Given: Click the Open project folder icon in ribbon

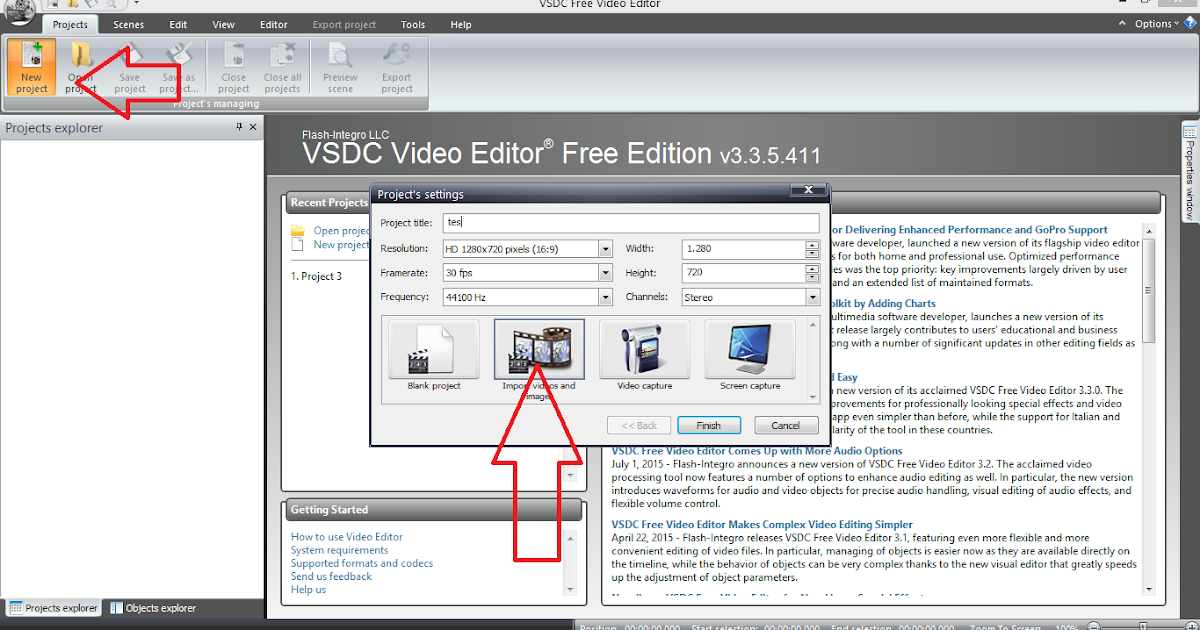Looking at the screenshot, I should click(81, 67).
